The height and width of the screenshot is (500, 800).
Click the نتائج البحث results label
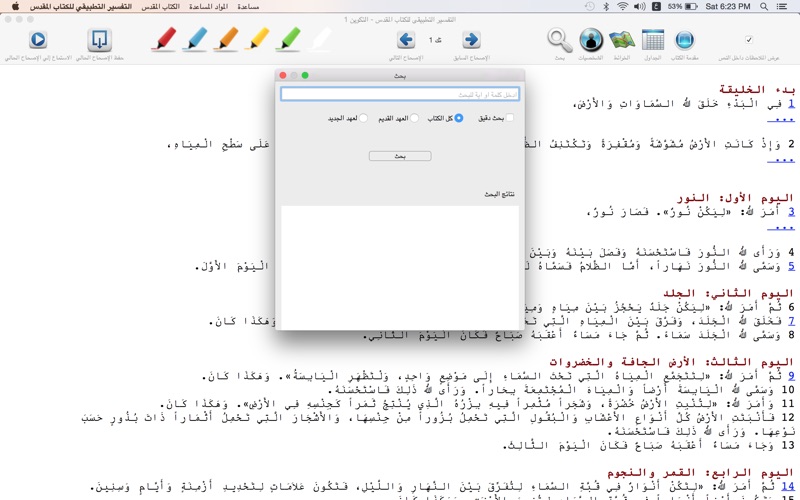tap(499, 194)
